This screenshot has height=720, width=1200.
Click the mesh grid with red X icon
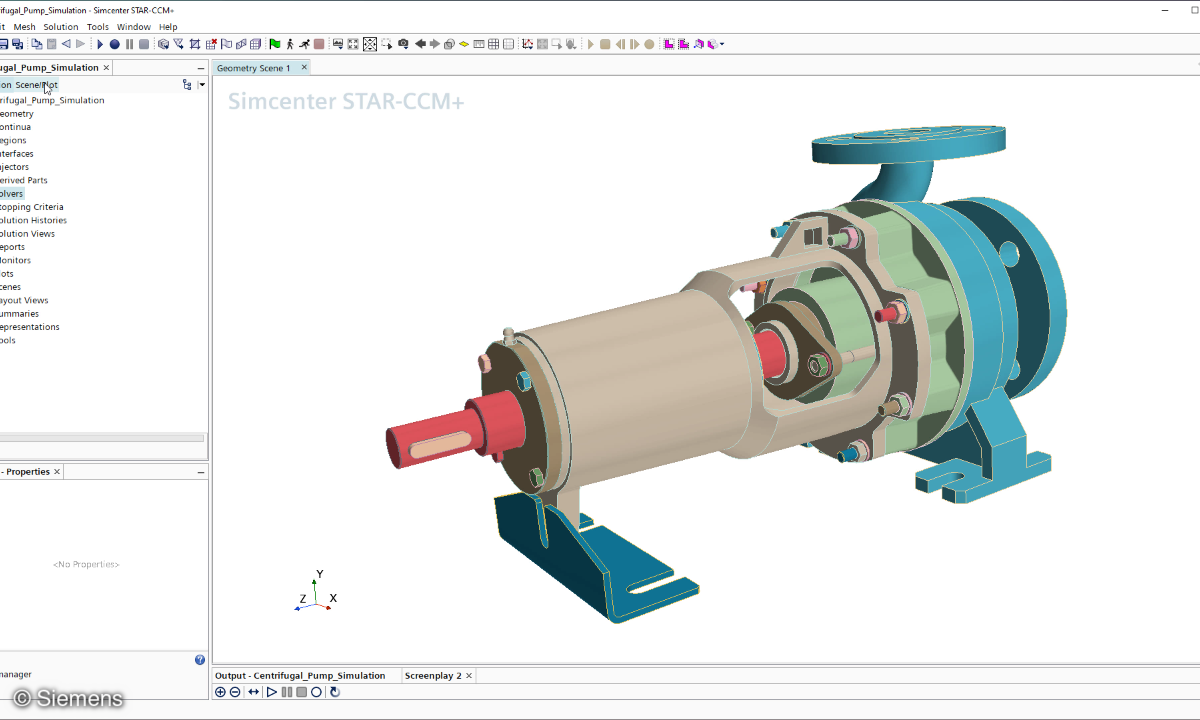[x=210, y=44]
